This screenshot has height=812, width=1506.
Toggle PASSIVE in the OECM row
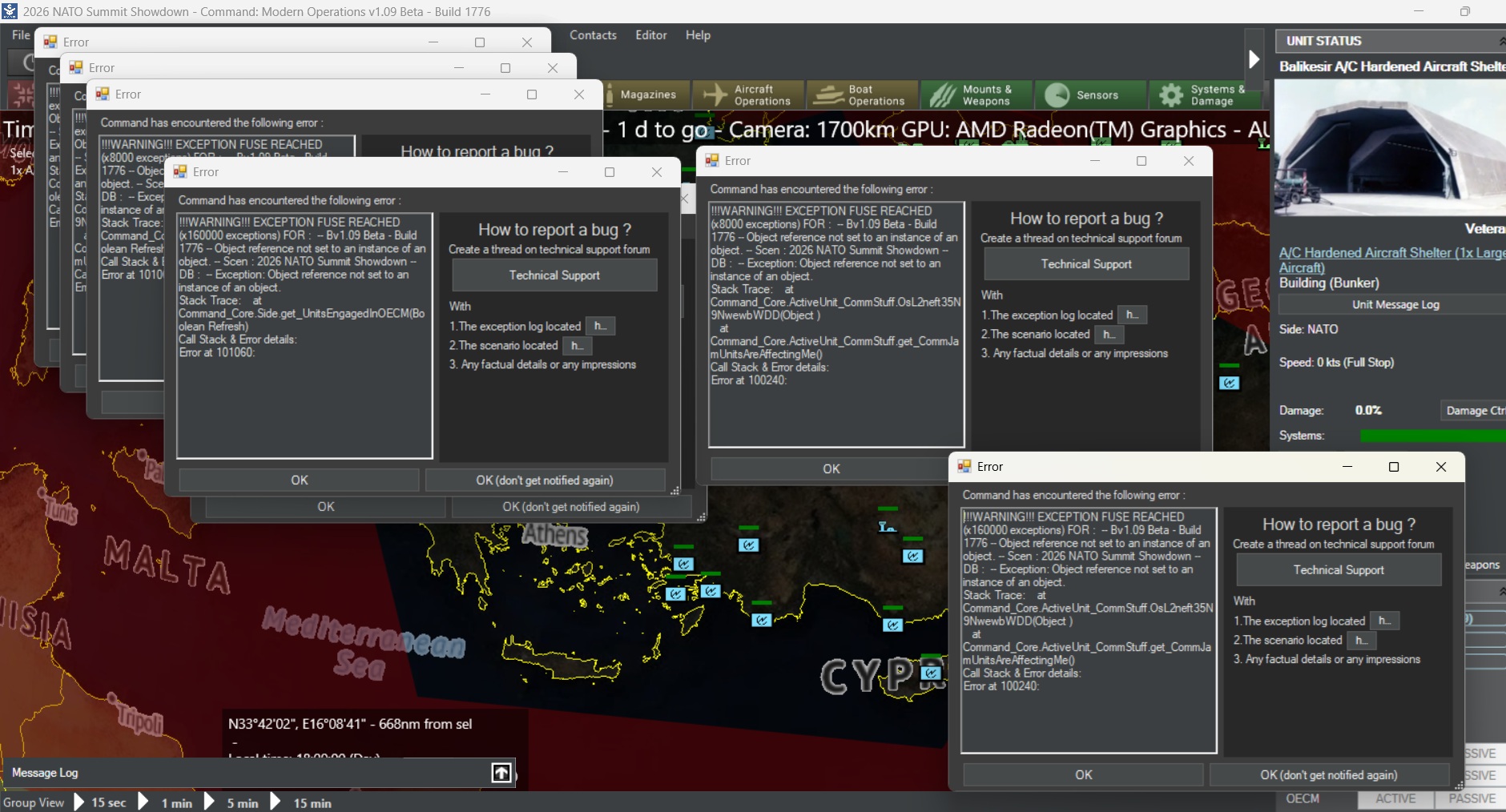(1471, 799)
